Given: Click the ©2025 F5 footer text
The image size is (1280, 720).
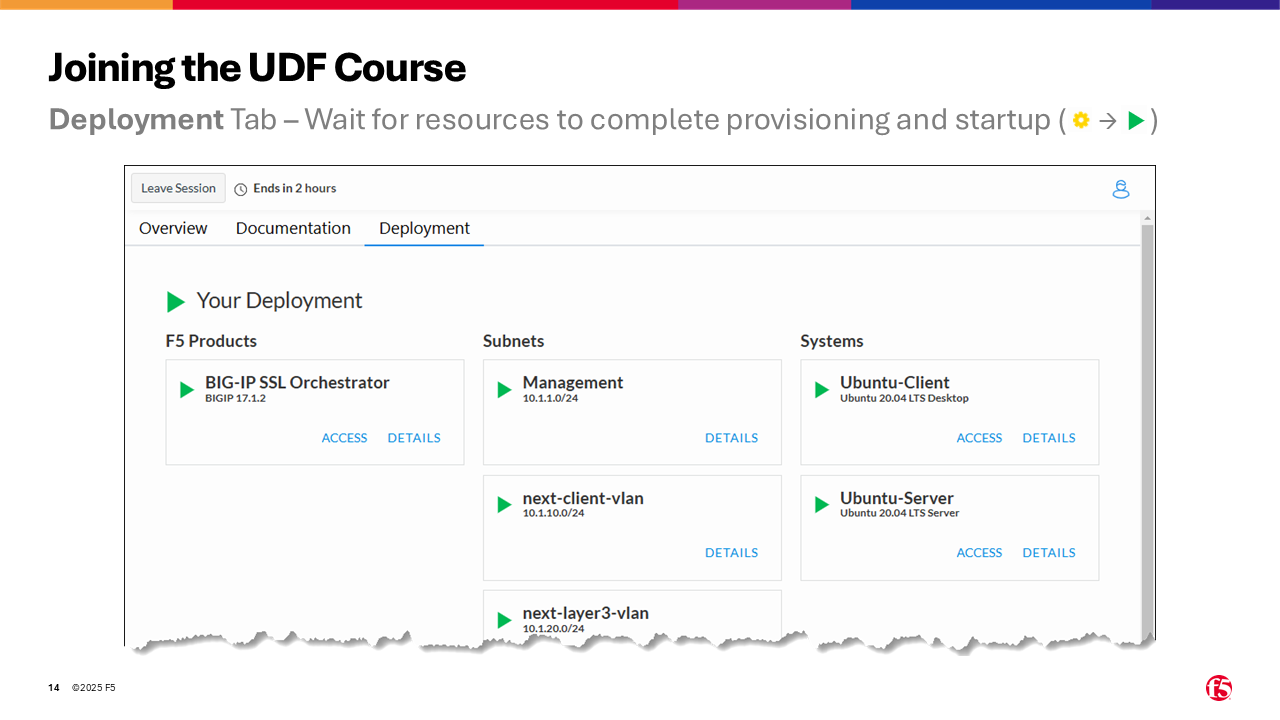Looking at the screenshot, I should (93, 688).
